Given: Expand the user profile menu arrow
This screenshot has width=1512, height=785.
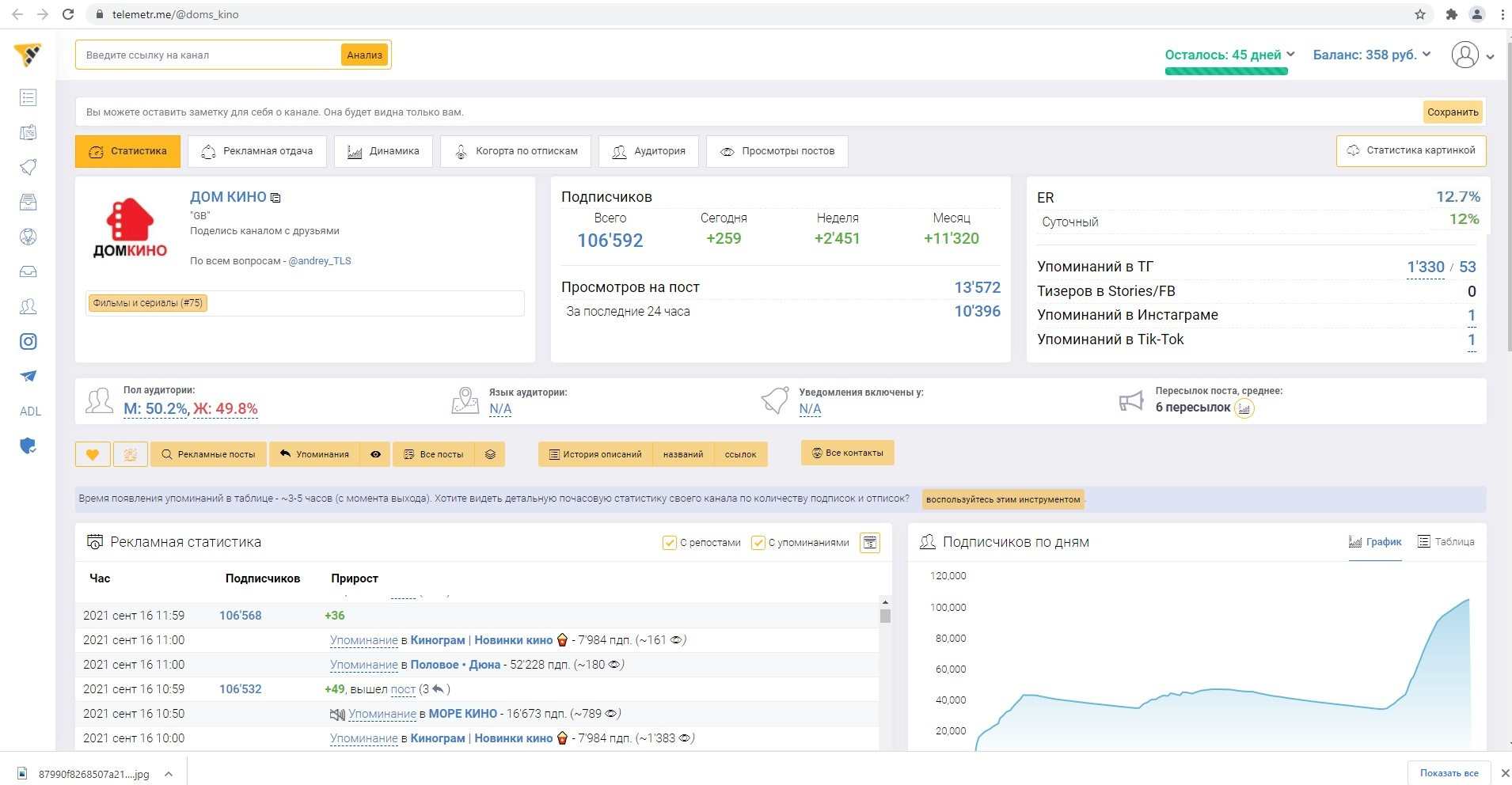Looking at the screenshot, I should click(x=1490, y=56).
